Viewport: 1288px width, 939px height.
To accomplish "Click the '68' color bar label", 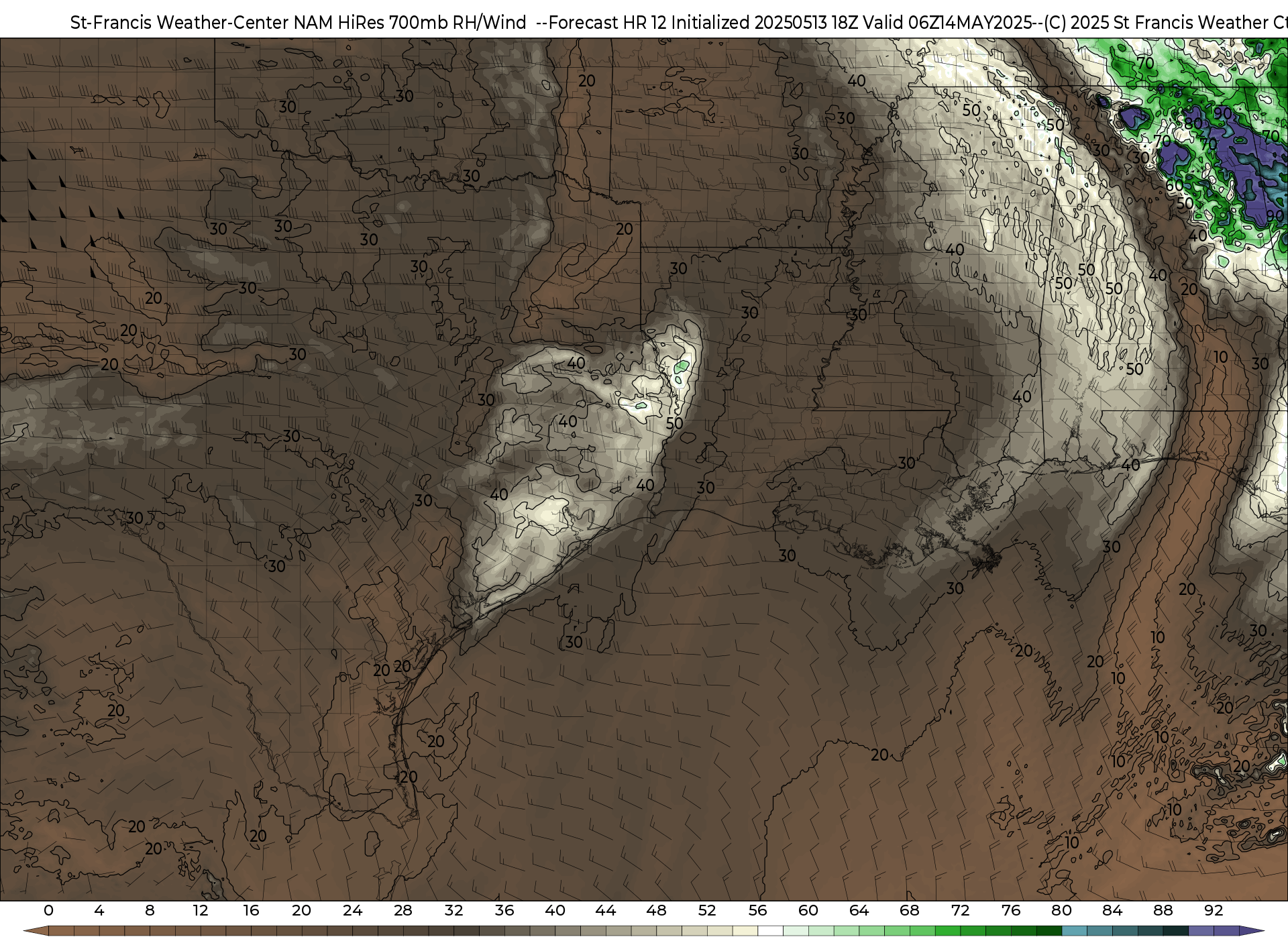I will point(910,911).
